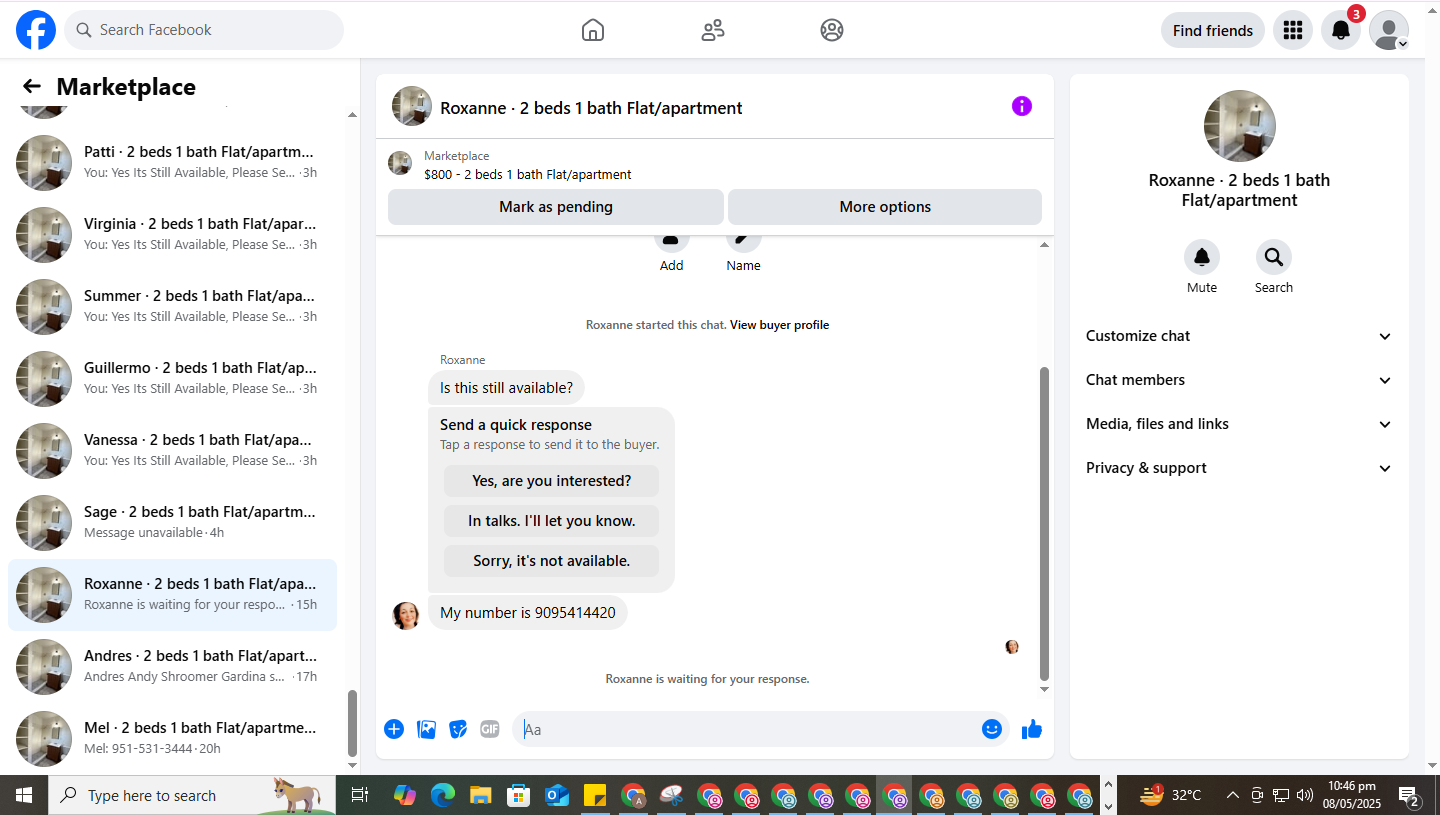Open the Windows Start menu
The image size is (1440, 815).
pyautogui.click(x=24, y=795)
